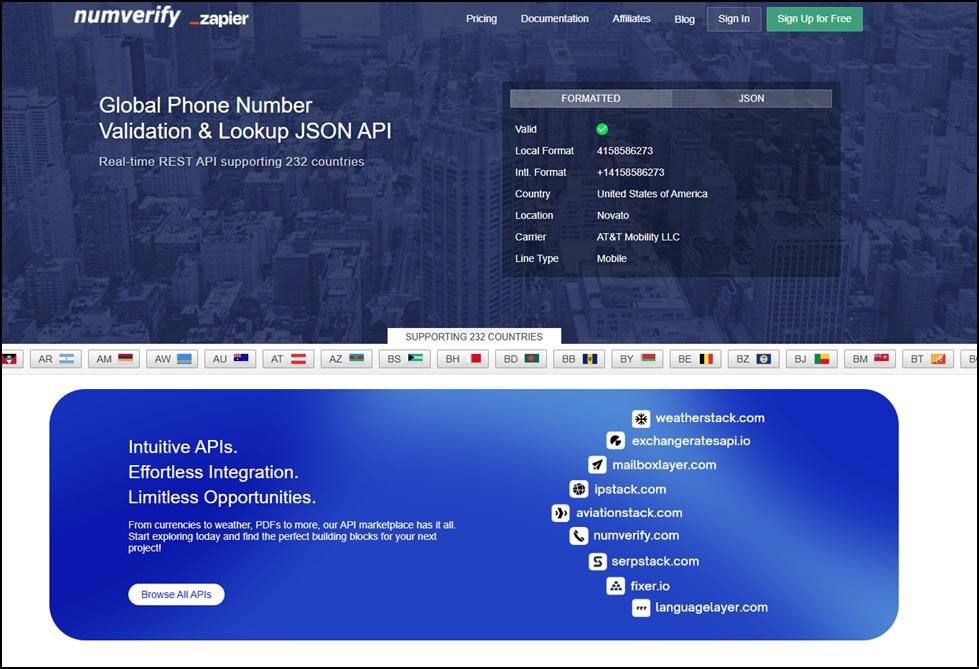Click AT&T Mobility LLC carrier value

[638, 237]
